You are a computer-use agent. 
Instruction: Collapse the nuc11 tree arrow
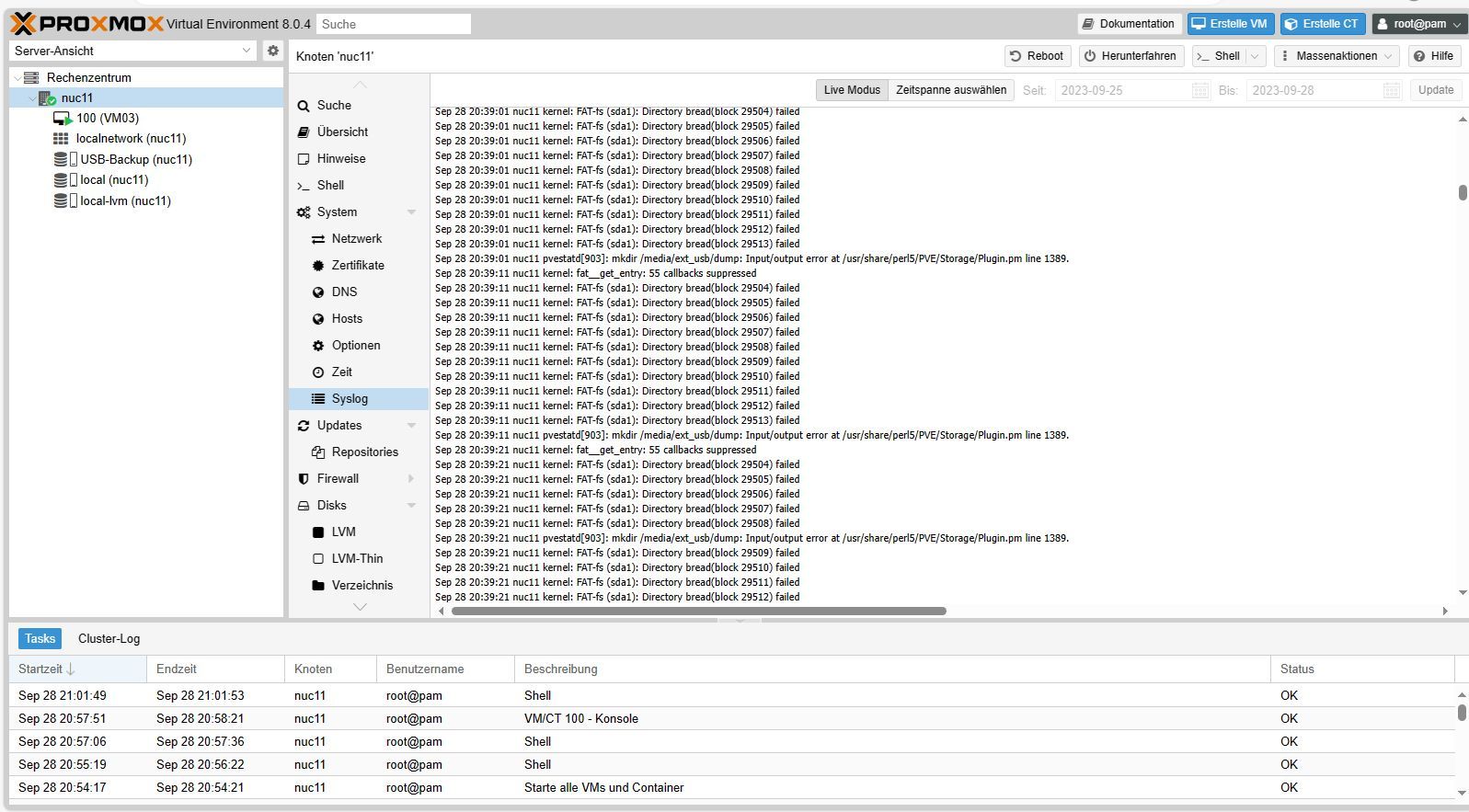(32, 98)
